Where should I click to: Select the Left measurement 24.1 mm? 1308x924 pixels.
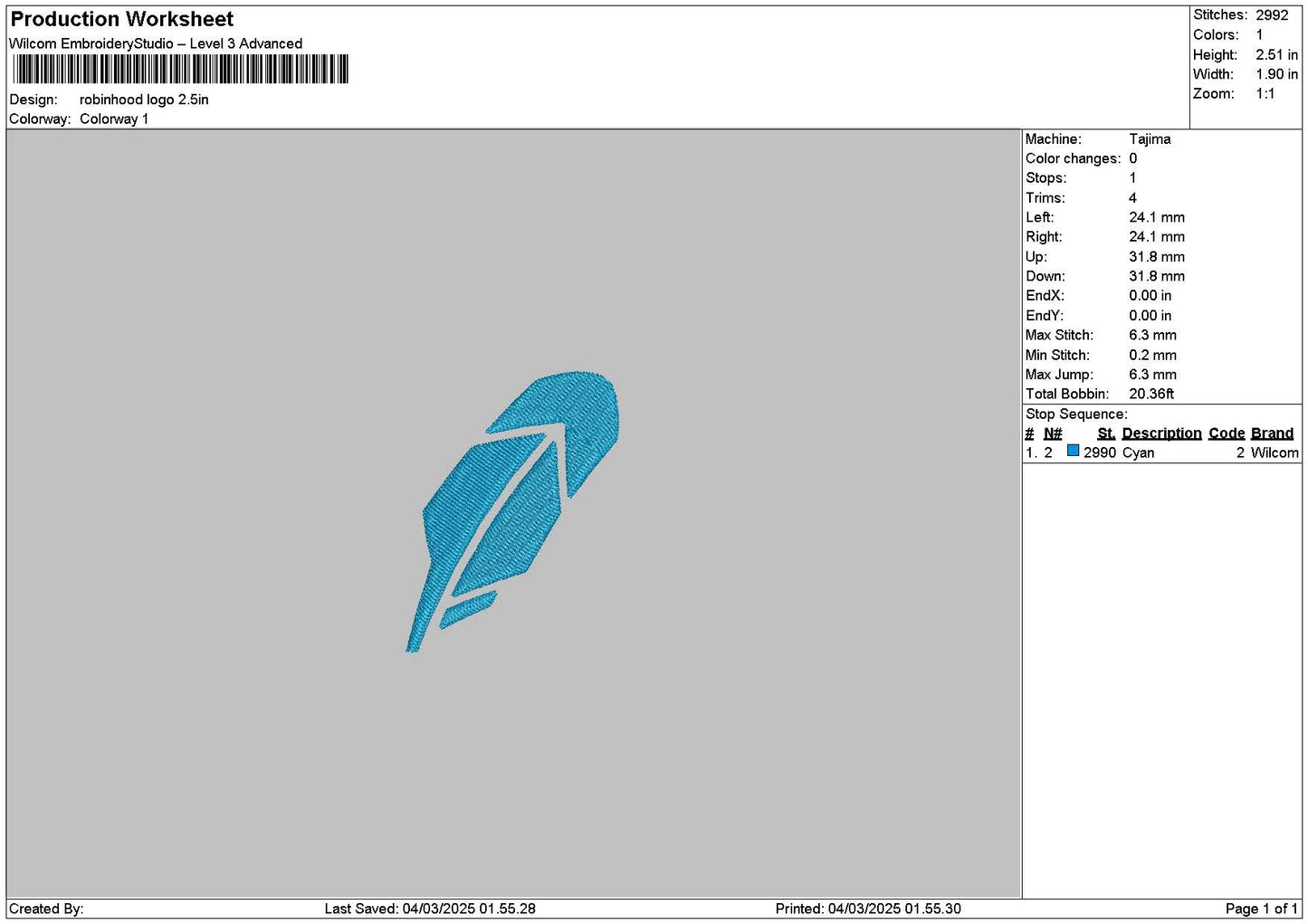[x=1157, y=217]
